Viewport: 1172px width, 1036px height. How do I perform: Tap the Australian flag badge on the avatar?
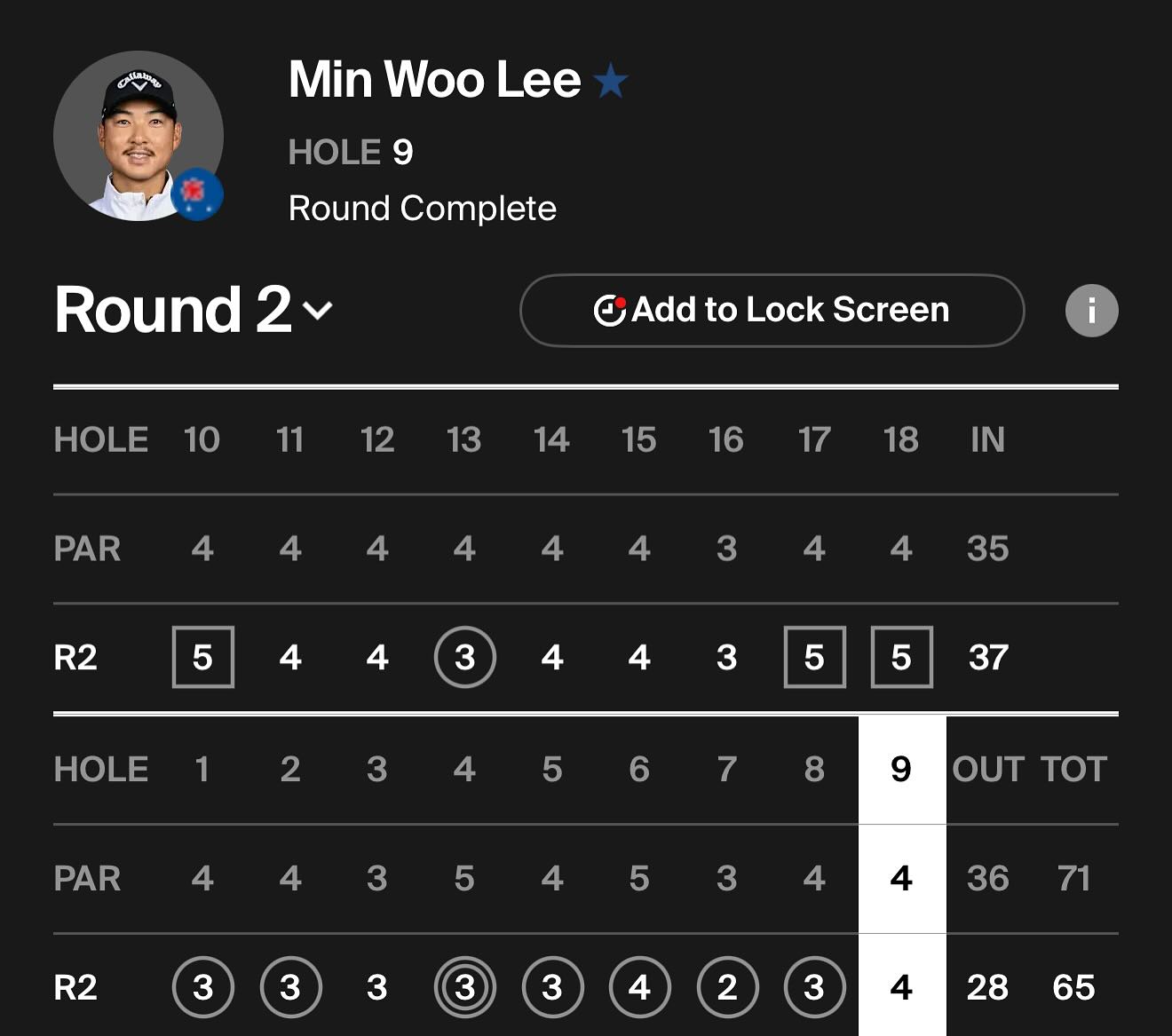196,194
